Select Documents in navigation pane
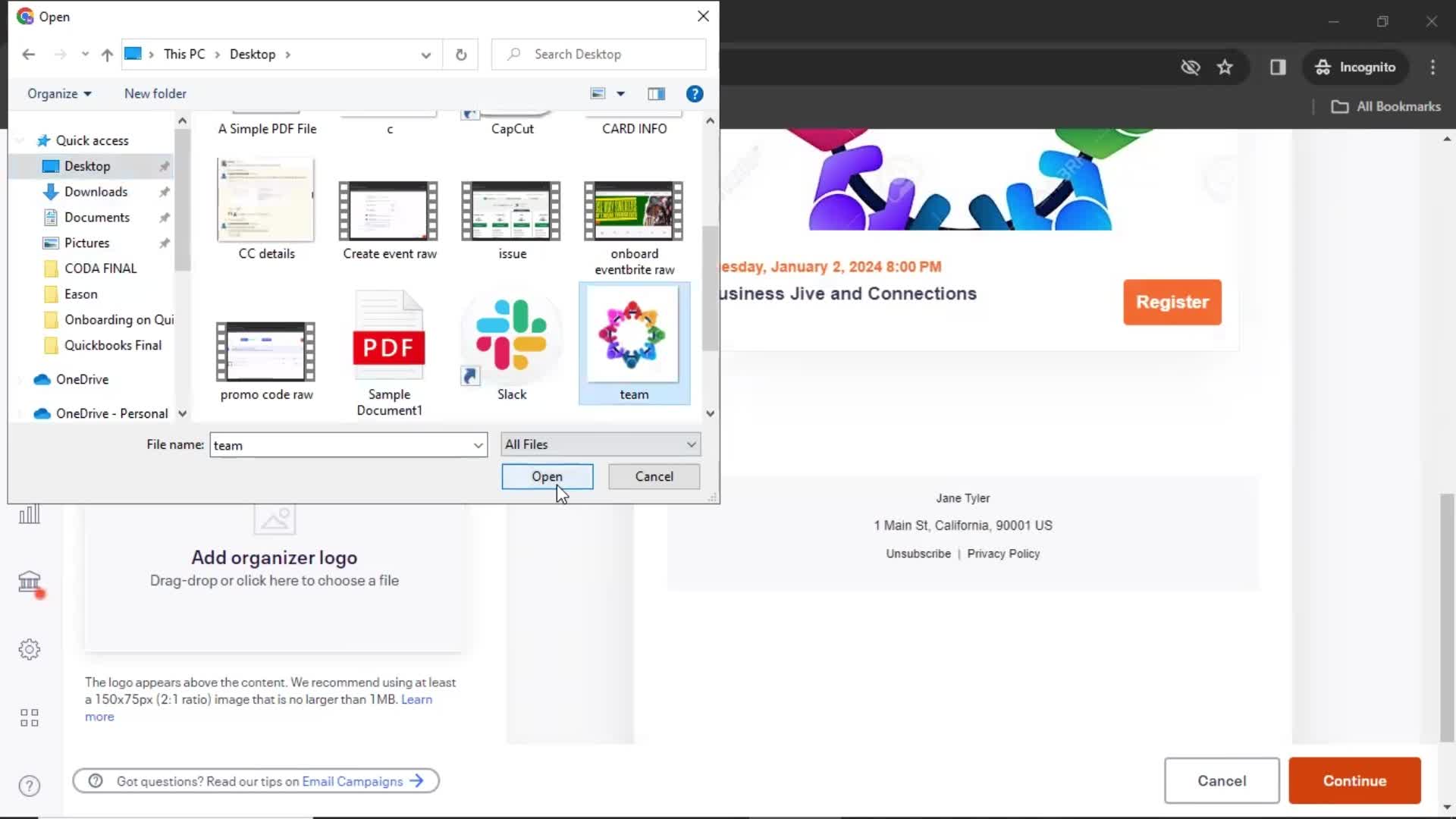This screenshot has height=819, width=1456. [x=97, y=218]
